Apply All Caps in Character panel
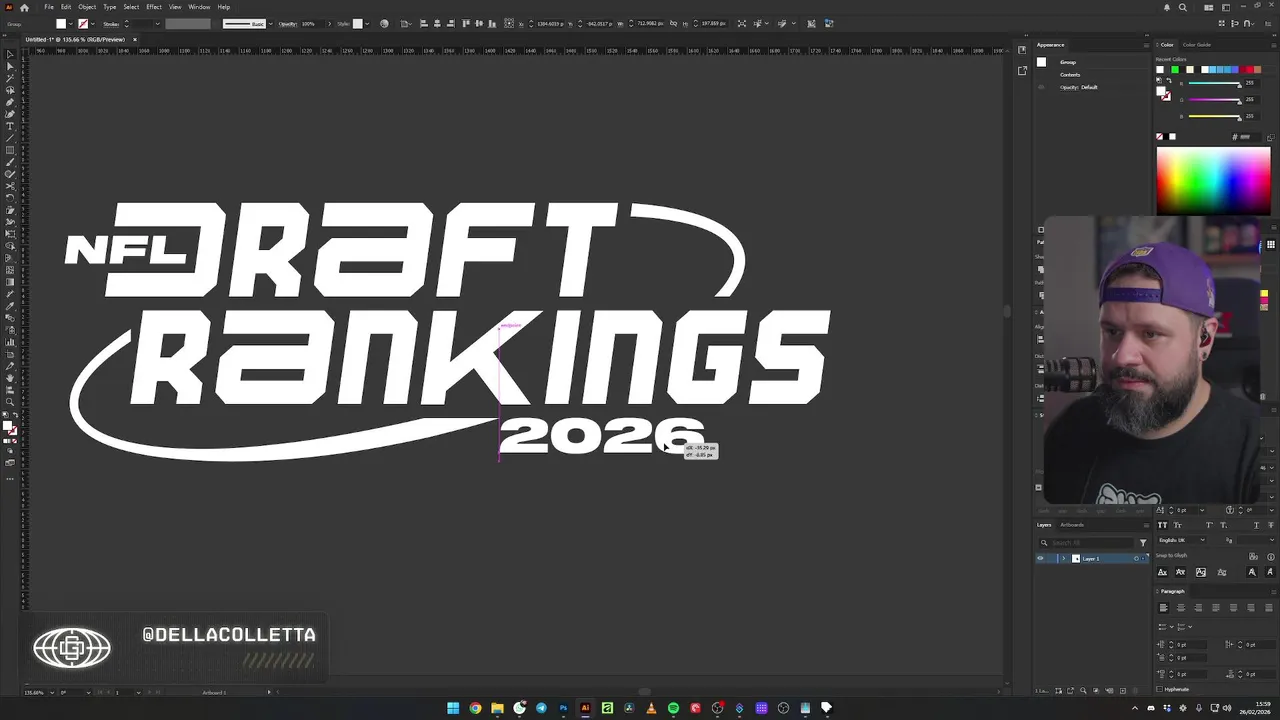This screenshot has height=720, width=1280. tap(1162, 525)
